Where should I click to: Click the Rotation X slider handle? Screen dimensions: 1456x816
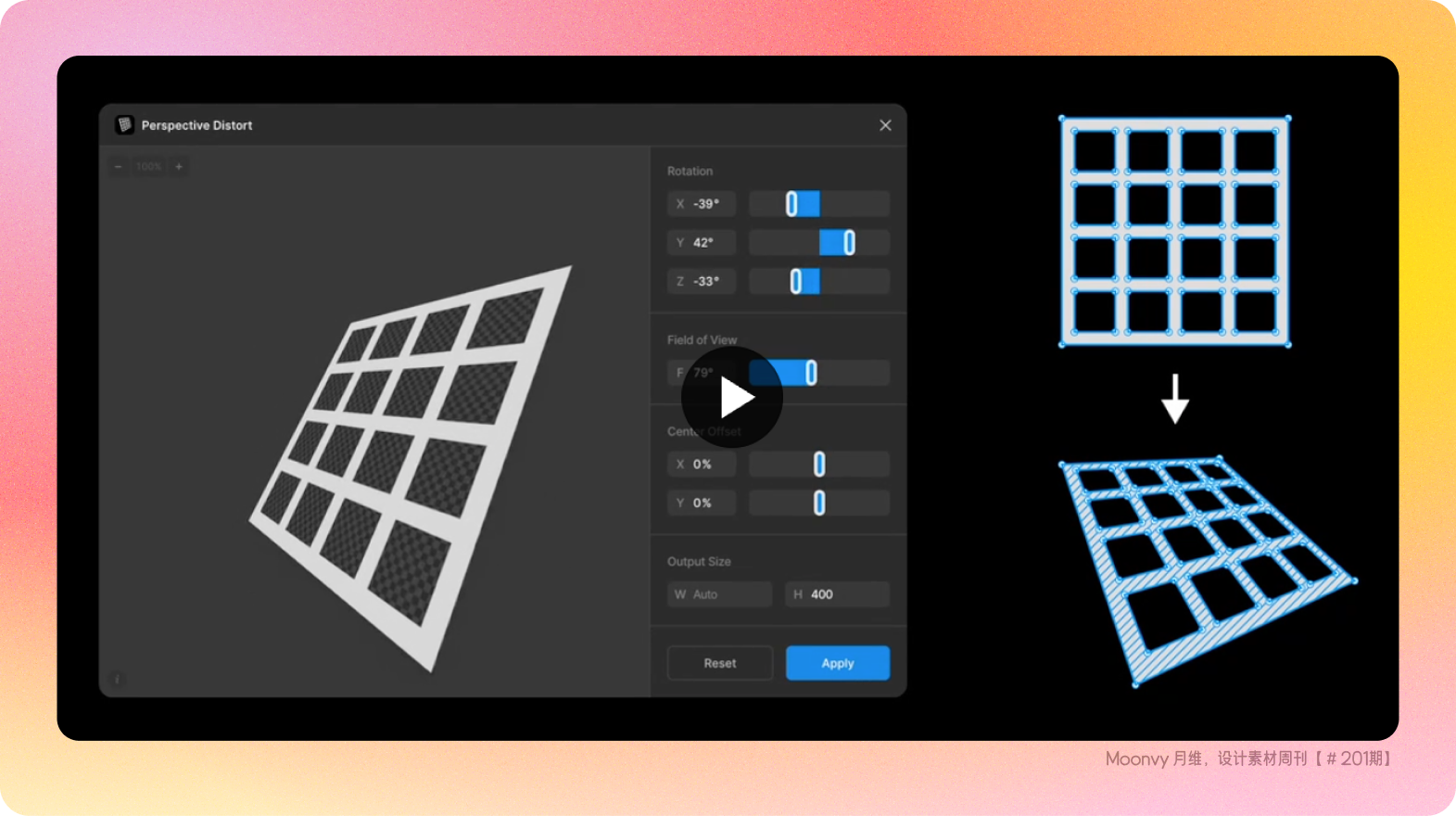tap(791, 204)
